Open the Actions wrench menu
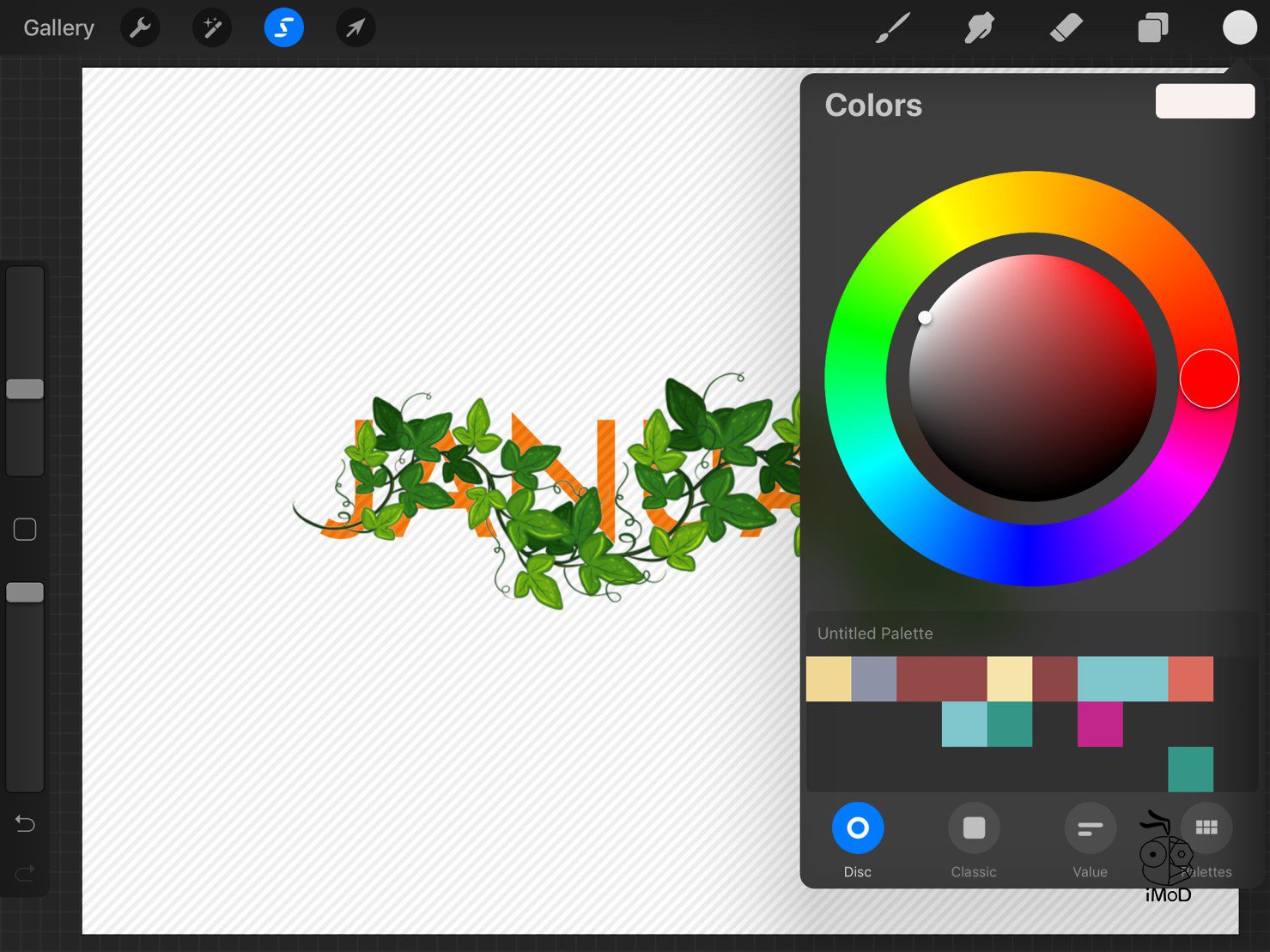 tap(140, 28)
